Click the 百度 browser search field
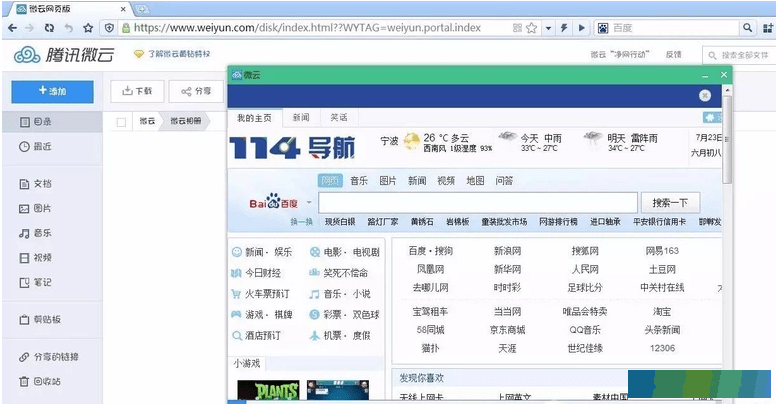This screenshot has height=404, width=776. tap(674, 28)
